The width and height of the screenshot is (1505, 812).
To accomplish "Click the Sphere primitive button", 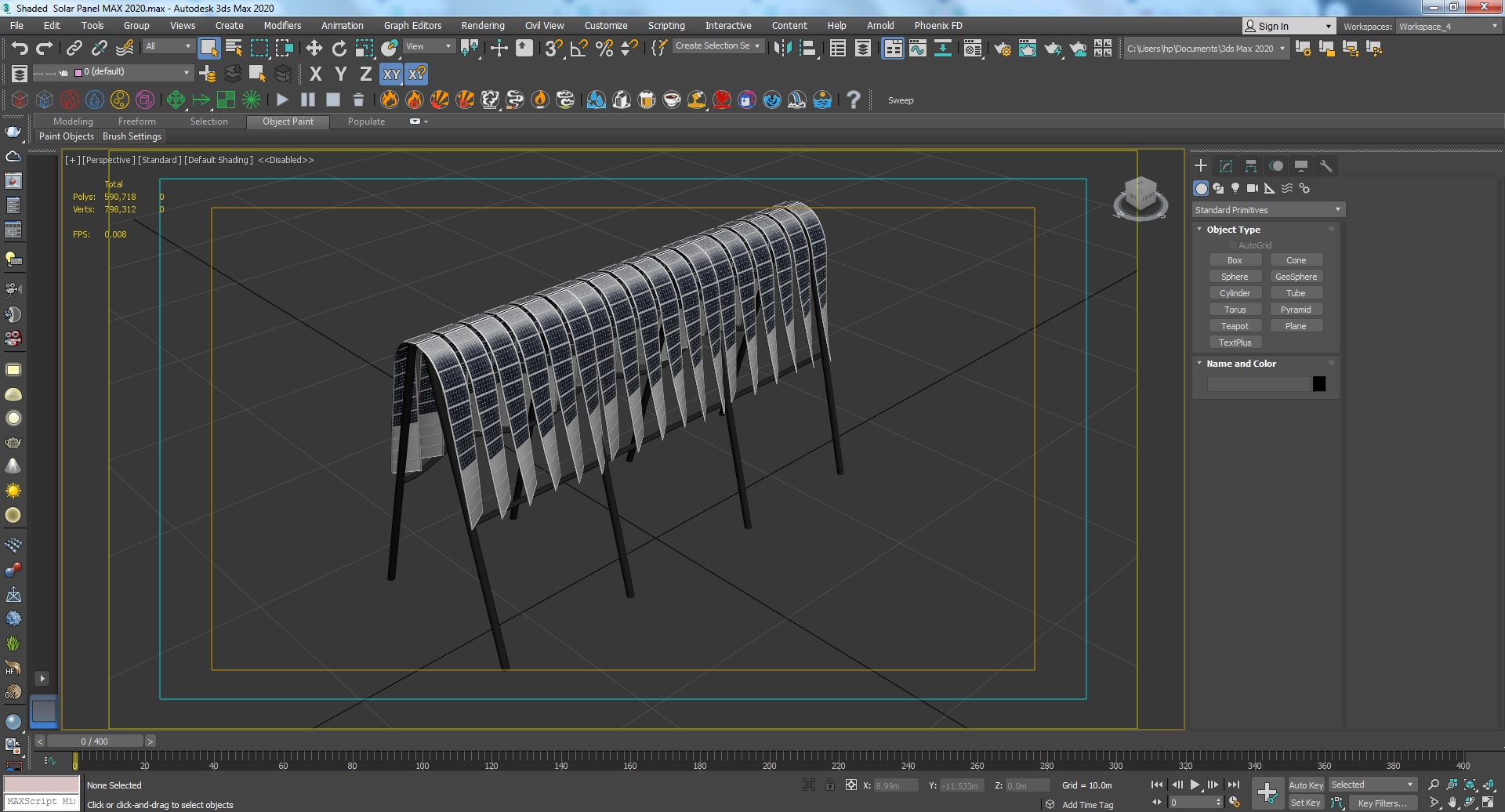I will (x=1235, y=277).
